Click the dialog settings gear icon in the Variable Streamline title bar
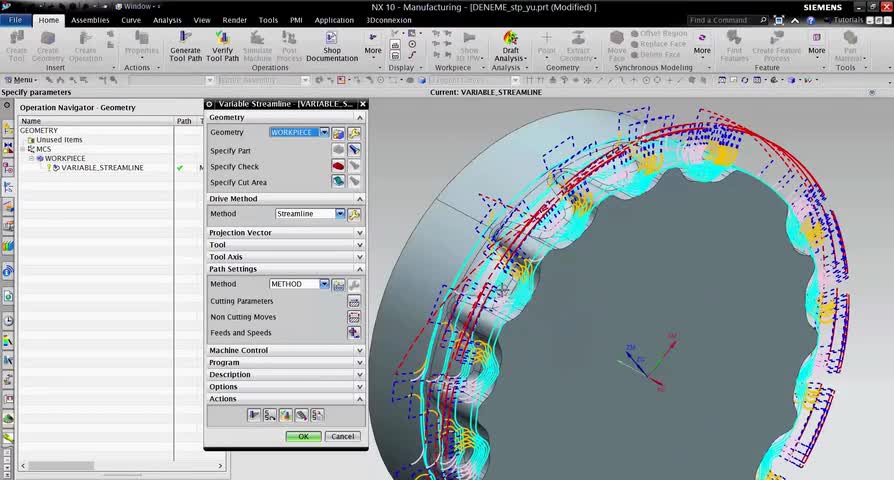 210,104
